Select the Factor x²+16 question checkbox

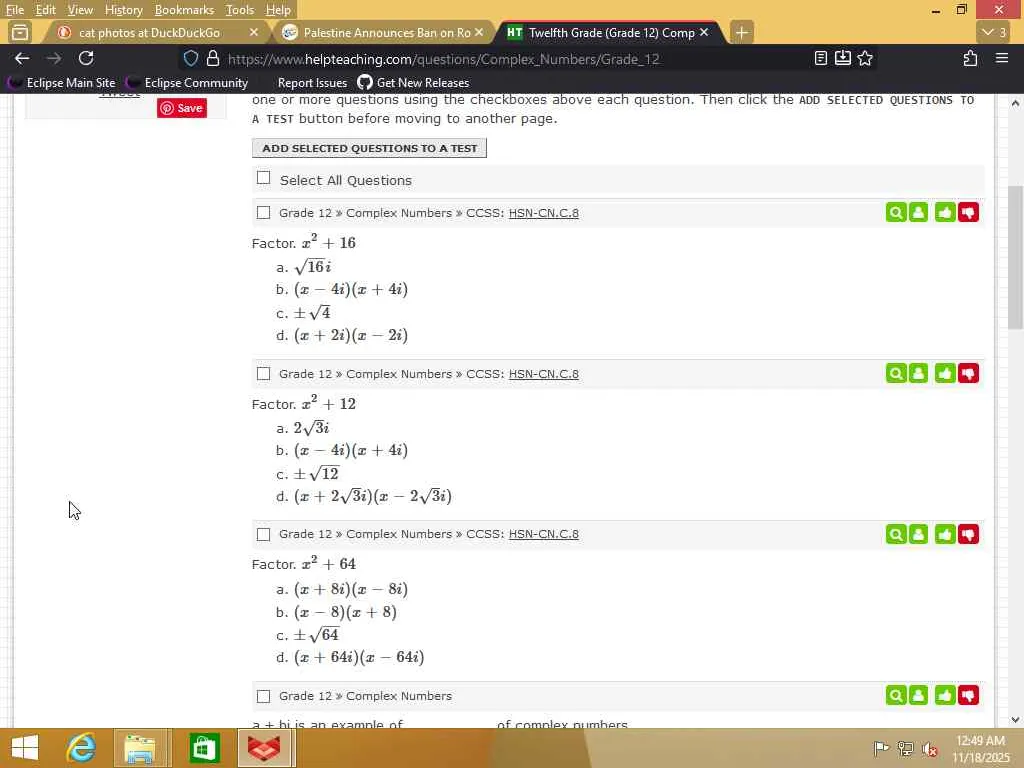point(263,213)
